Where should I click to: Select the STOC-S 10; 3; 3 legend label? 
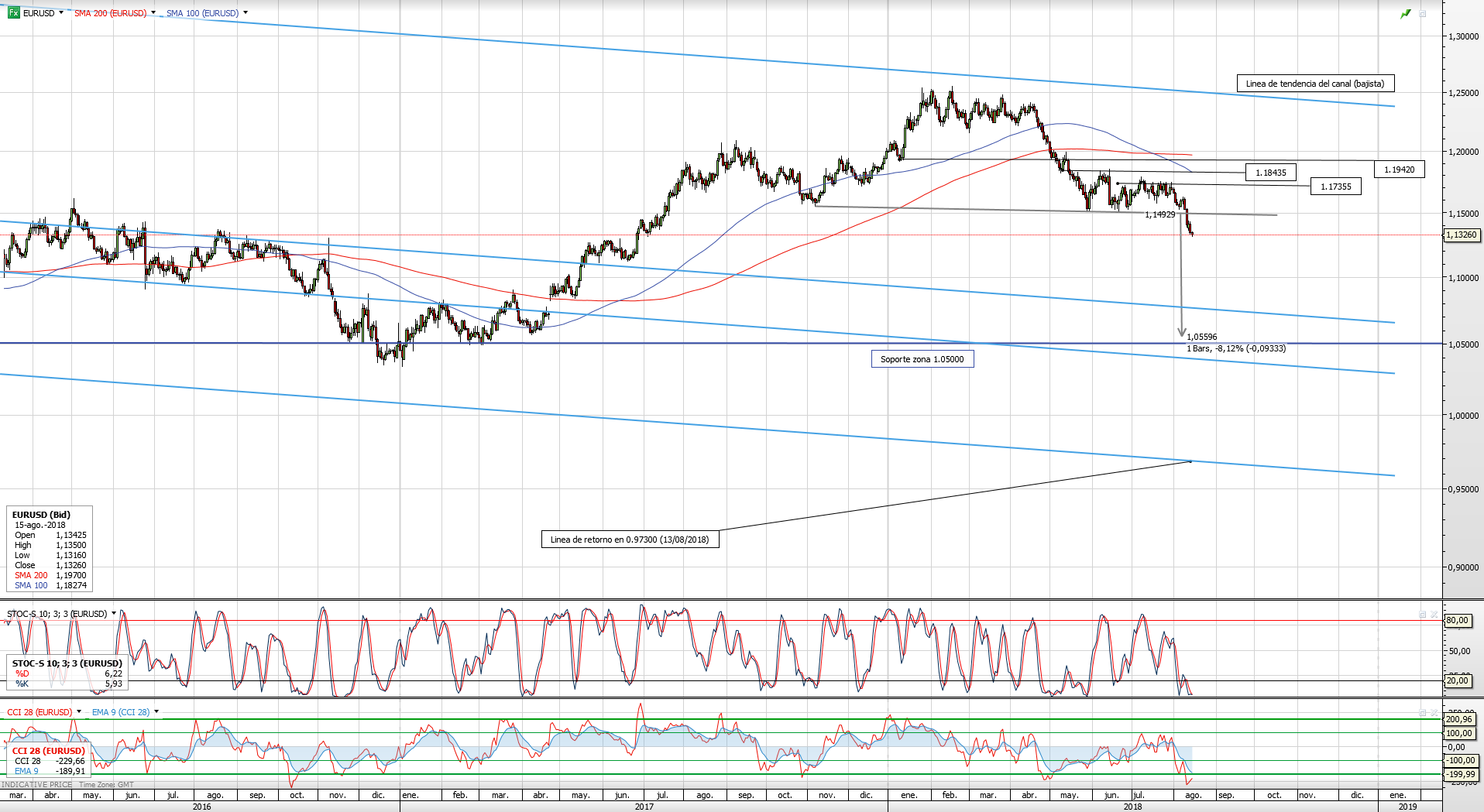tap(57, 614)
